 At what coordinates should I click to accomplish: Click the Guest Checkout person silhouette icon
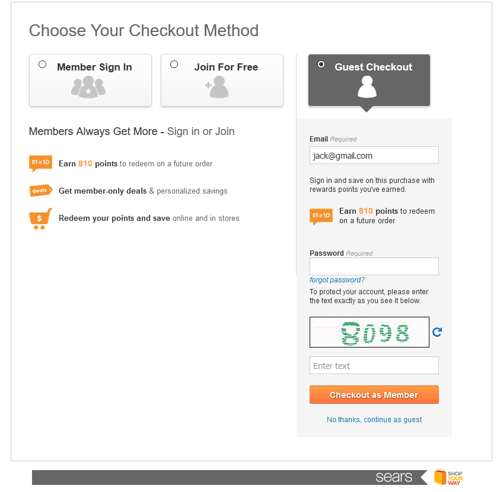[x=367, y=87]
